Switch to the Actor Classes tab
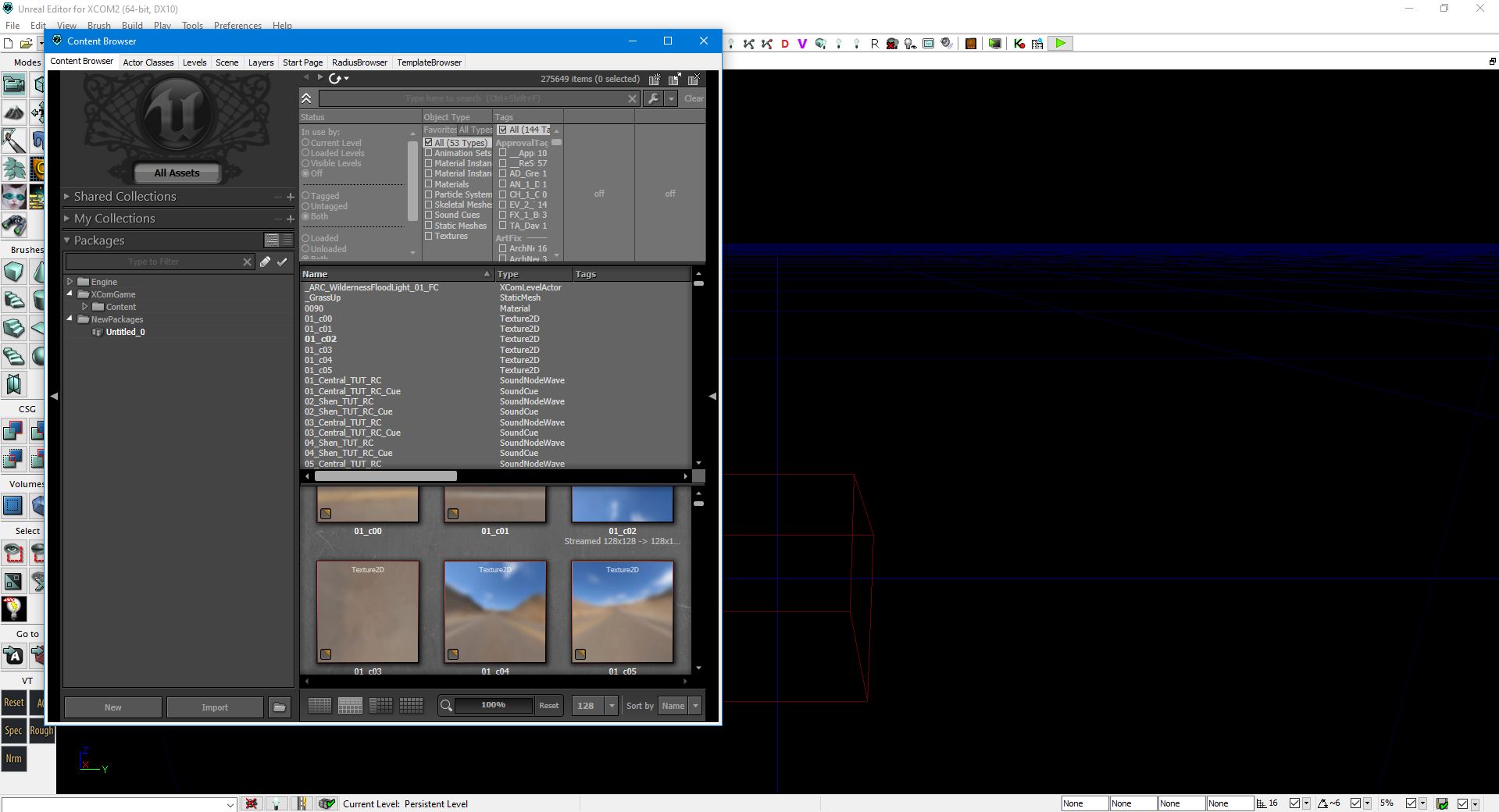1499x812 pixels. click(x=148, y=62)
